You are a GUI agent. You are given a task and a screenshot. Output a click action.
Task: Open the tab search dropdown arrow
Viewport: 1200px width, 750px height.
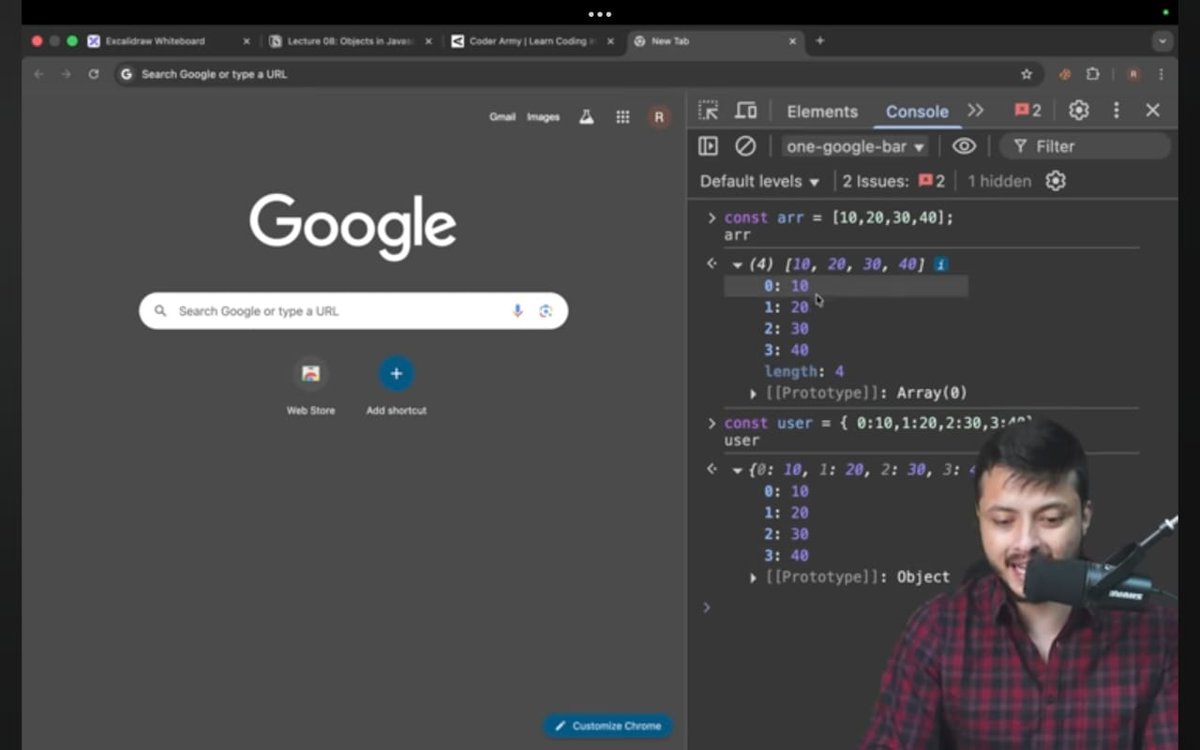1162,41
